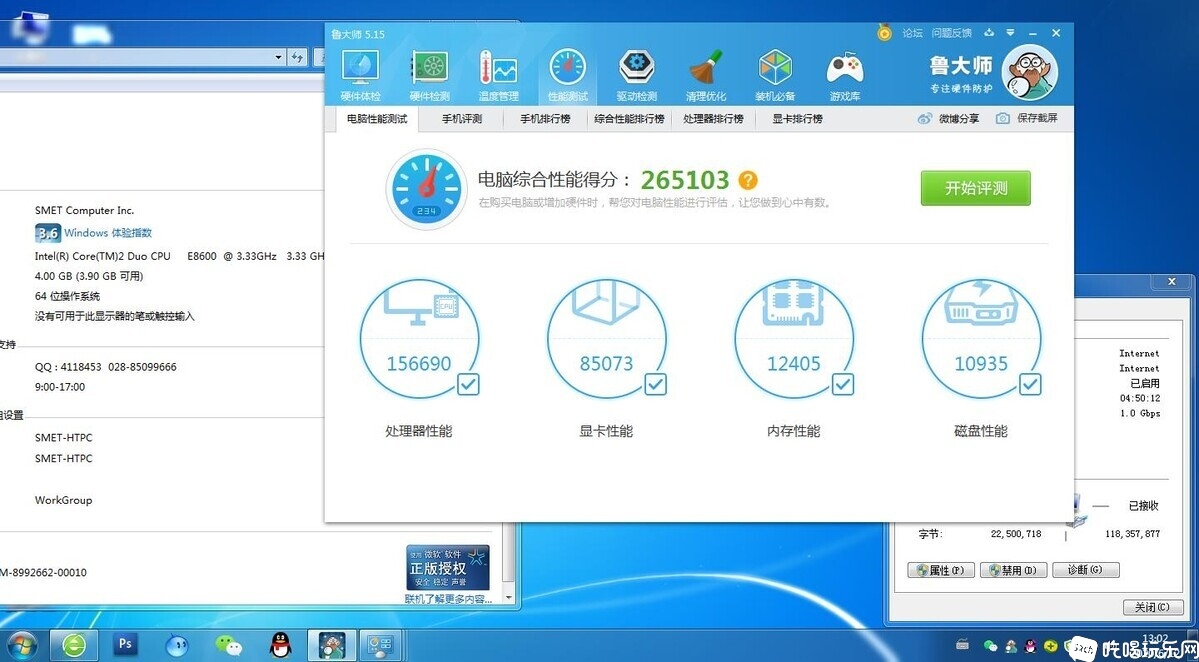Click the WorkGroup text in System window
Image resolution: width=1199 pixels, height=662 pixels.
(x=63, y=500)
